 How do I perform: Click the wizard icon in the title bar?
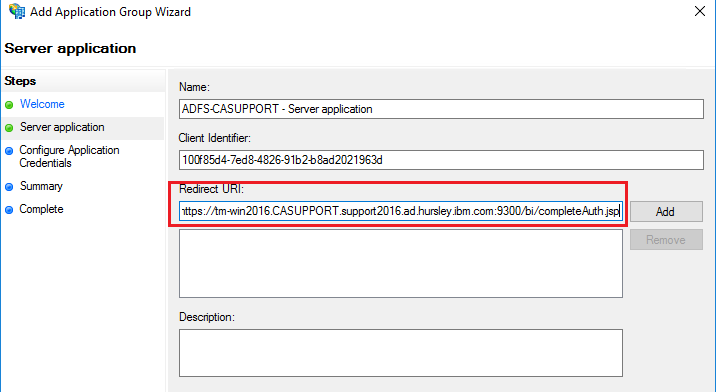coord(17,11)
